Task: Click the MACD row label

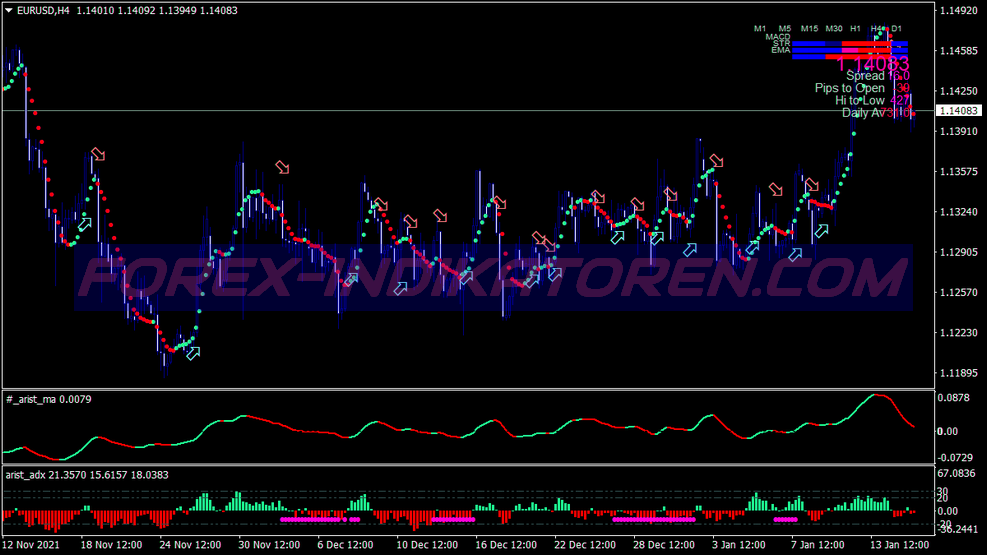Action: pyautogui.click(x=778, y=37)
